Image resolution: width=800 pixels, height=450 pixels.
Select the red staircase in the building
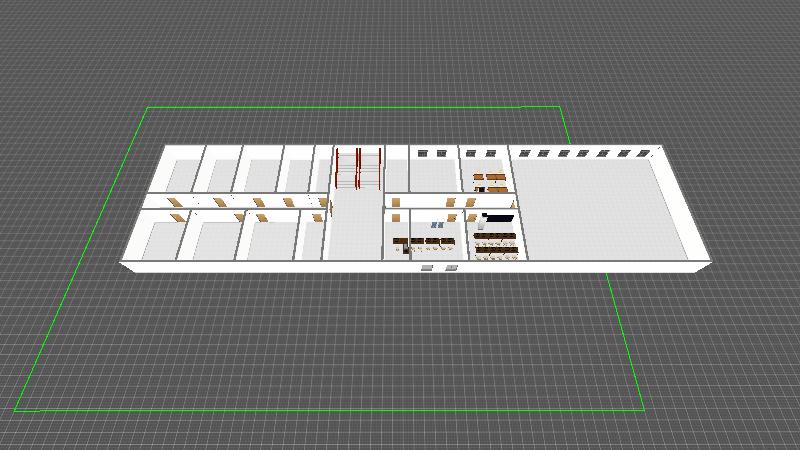pos(358,168)
